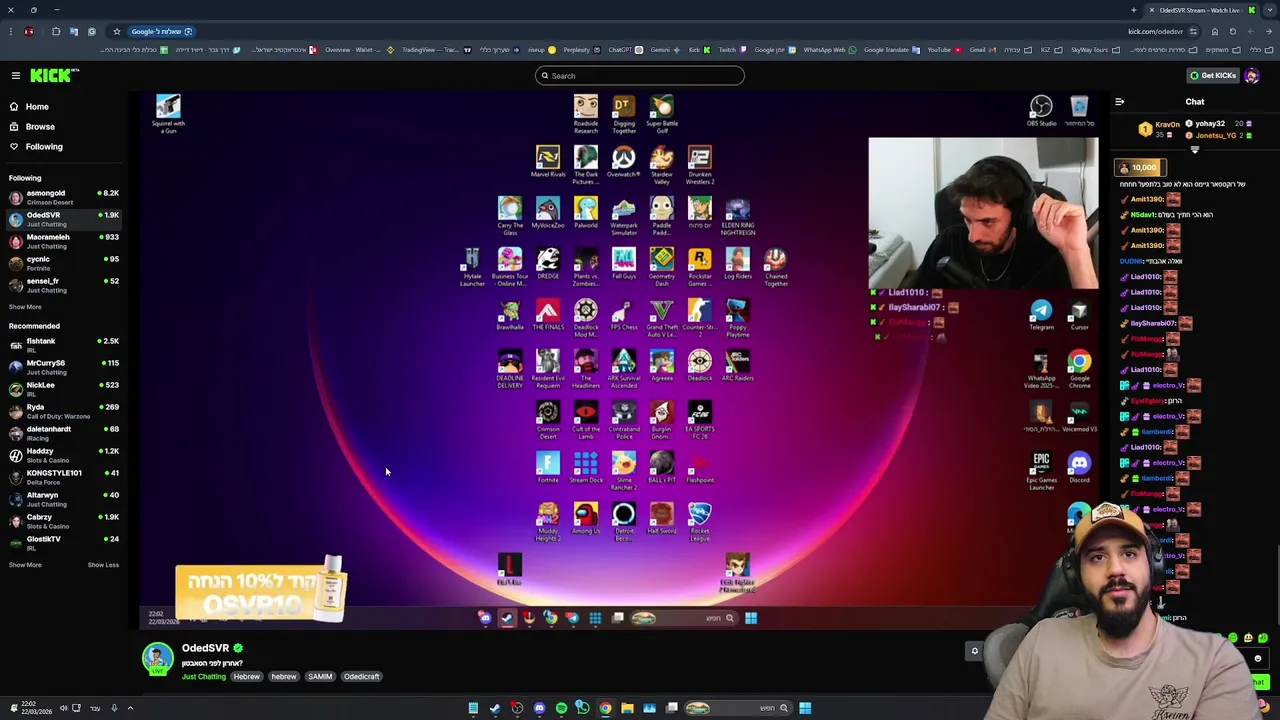Click the Stardew Valley desktop icon
Viewport: 1280px width, 720px height.
click(x=662, y=165)
